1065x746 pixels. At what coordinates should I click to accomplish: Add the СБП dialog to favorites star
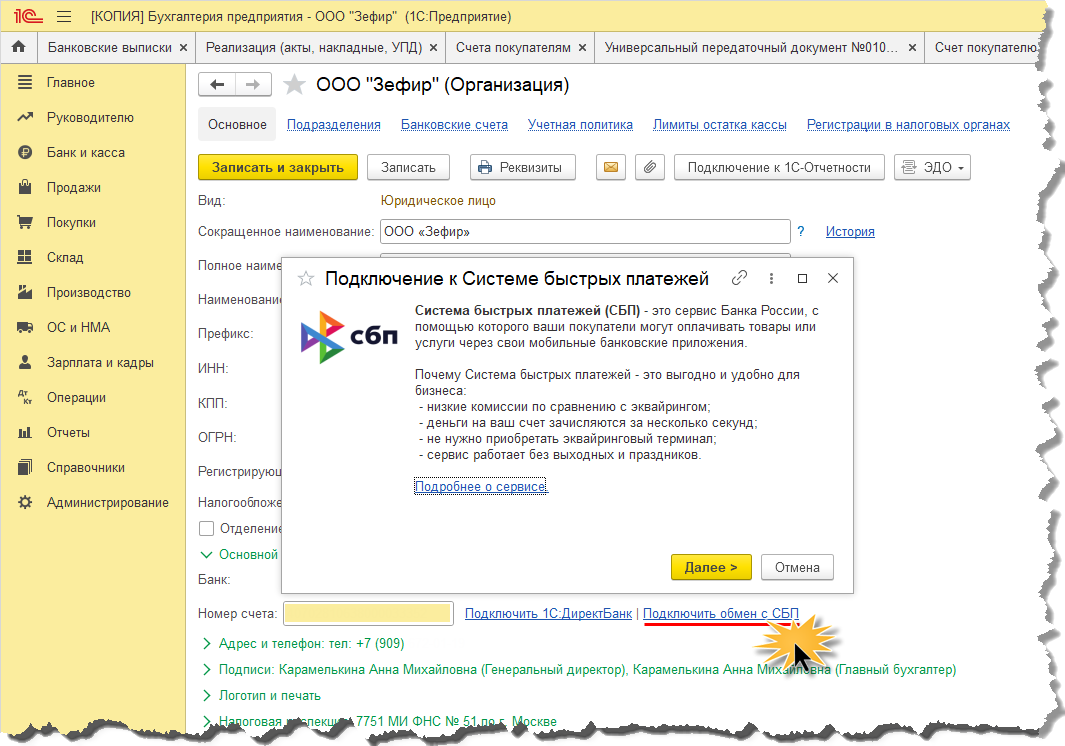coord(306,278)
